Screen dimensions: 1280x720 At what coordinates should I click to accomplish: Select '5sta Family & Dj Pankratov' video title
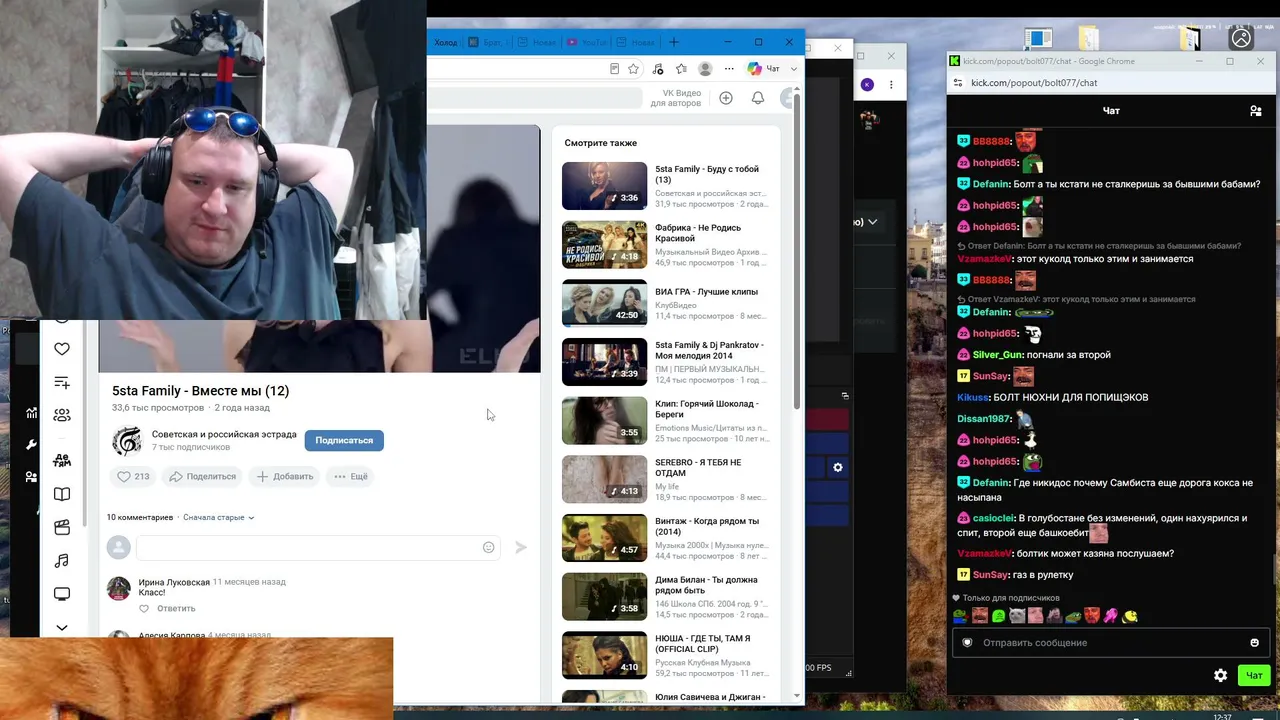[x=709, y=350]
